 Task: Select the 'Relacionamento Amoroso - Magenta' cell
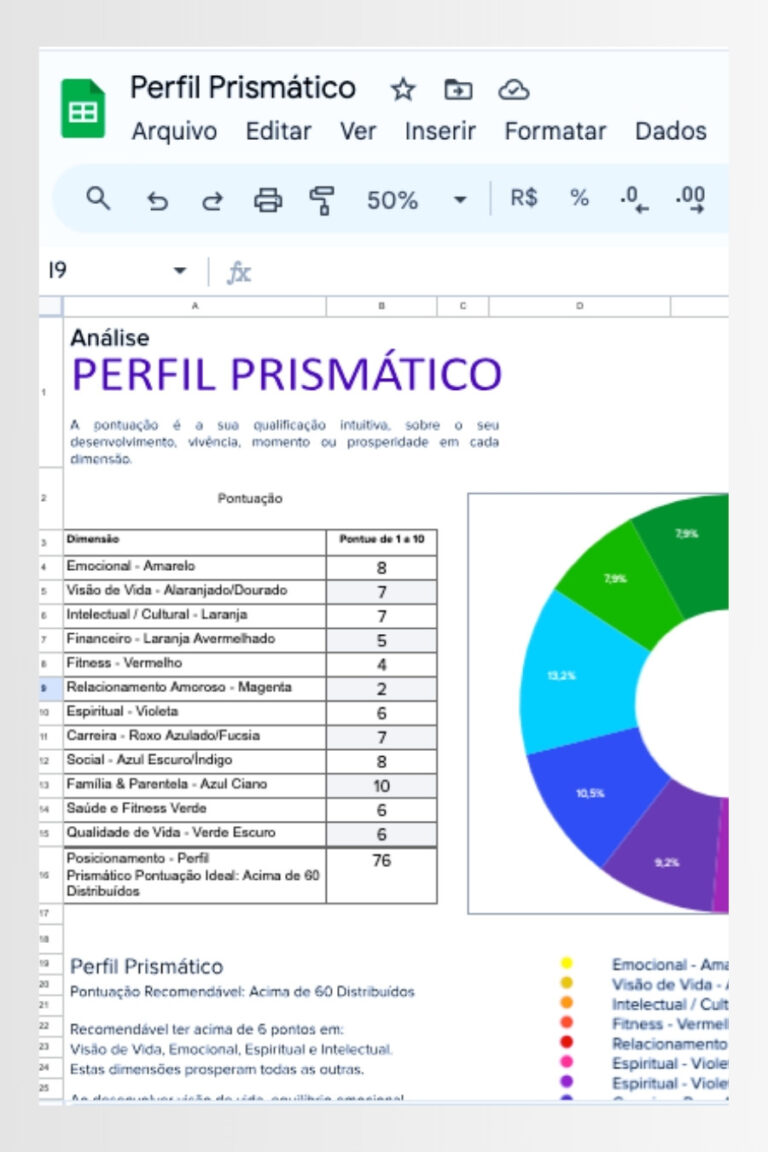pos(195,688)
